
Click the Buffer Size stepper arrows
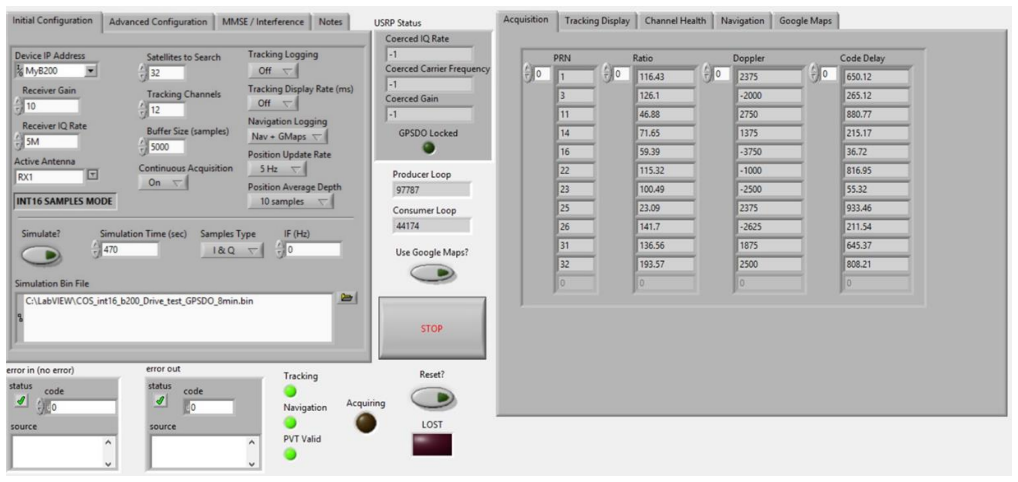[x=143, y=147]
